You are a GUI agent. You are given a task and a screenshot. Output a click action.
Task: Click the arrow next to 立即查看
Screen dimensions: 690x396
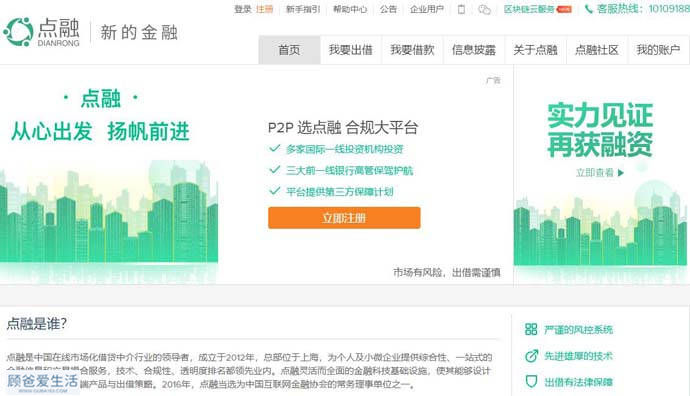(x=620, y=172)
